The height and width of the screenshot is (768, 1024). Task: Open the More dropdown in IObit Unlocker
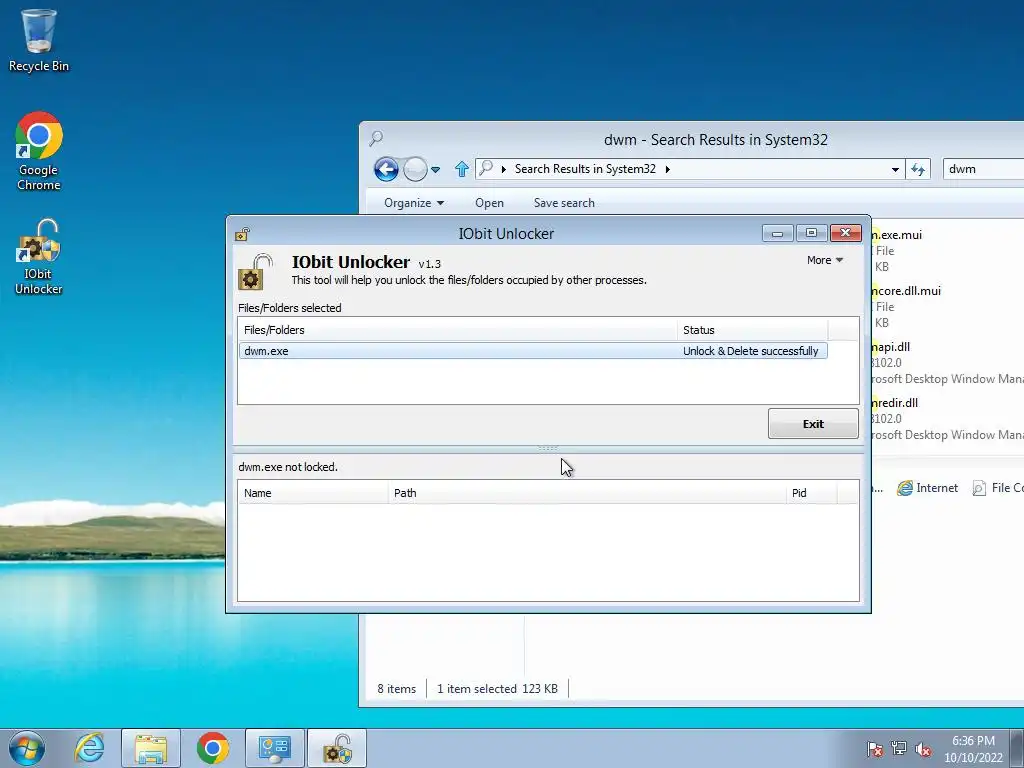(825, 260)
